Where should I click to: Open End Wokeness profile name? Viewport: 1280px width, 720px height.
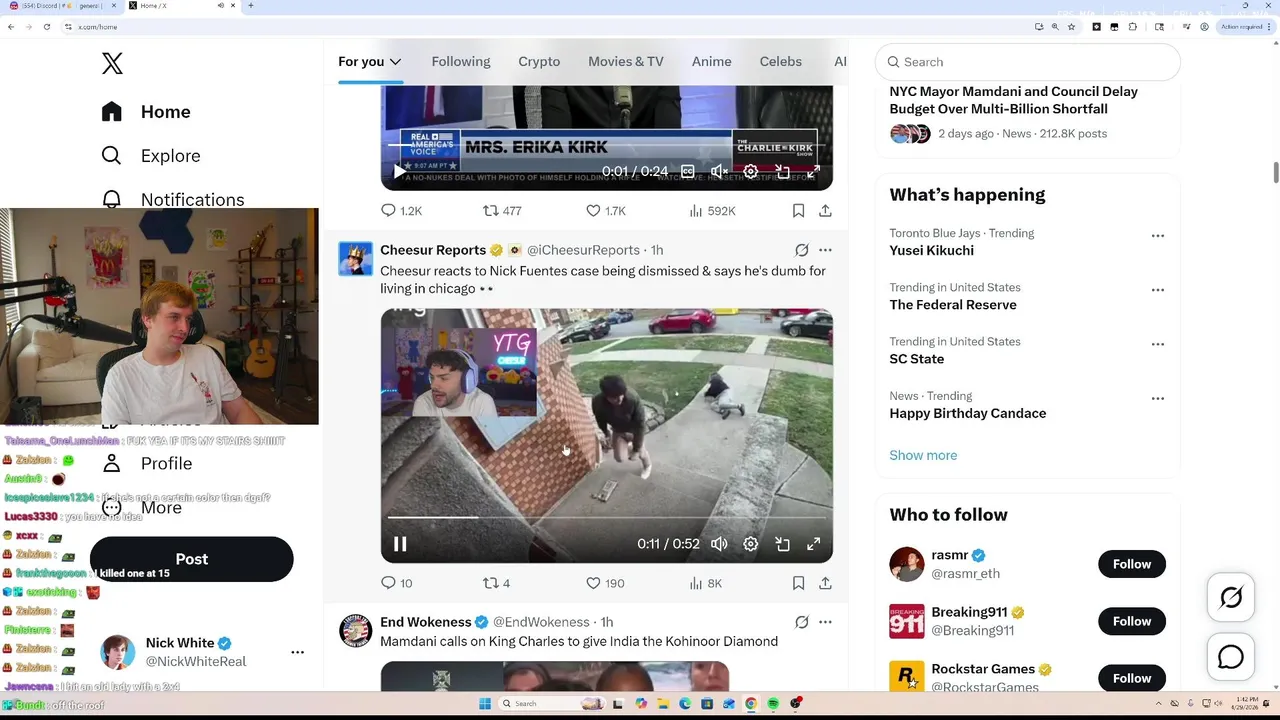[x=426, y=622]
